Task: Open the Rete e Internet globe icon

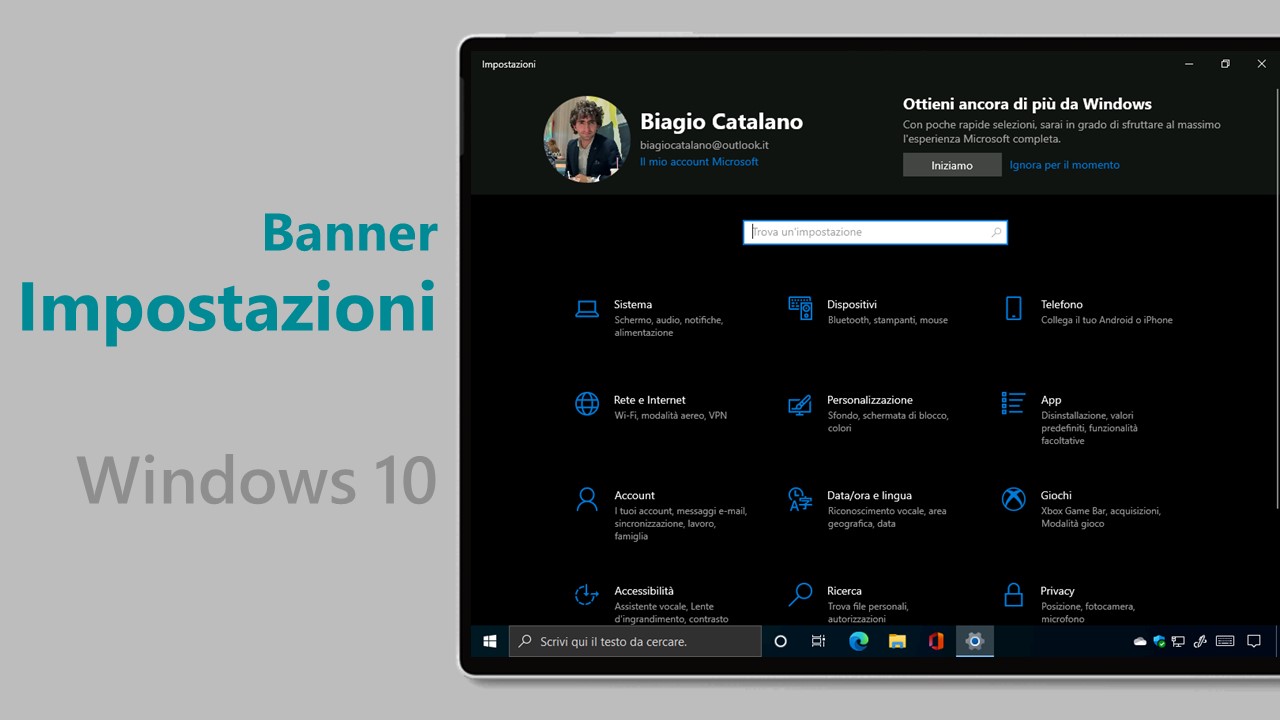Action: pos(587,404)
